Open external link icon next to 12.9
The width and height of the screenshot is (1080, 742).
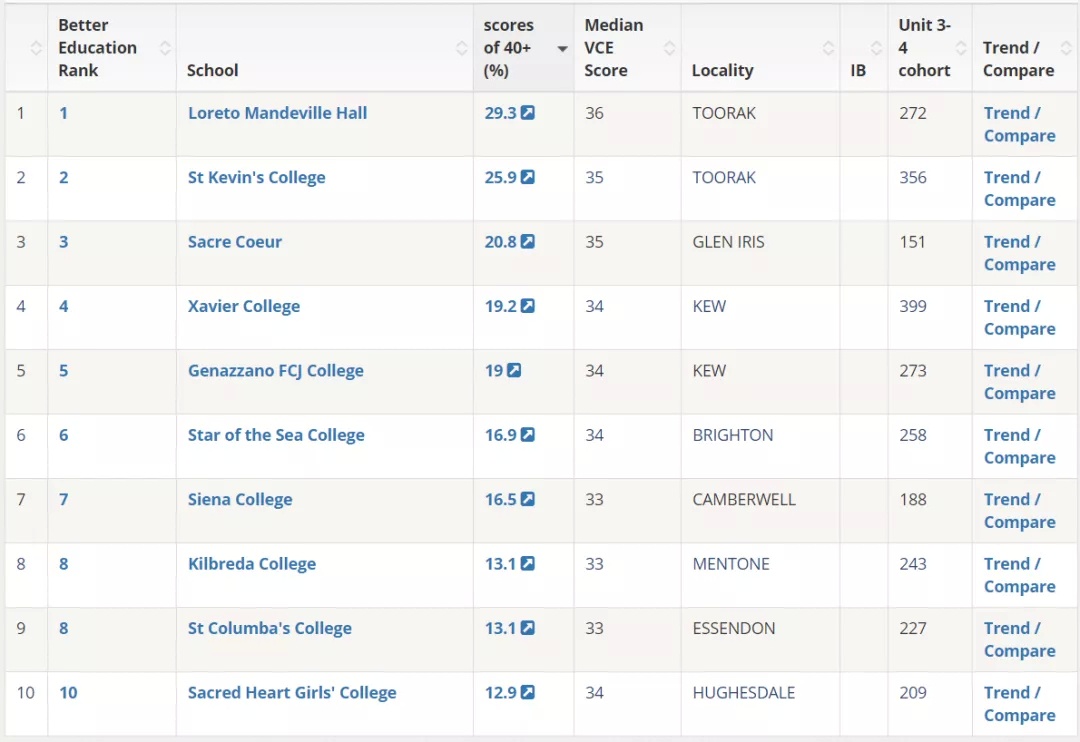pyautogui.click(x=528, y=692)
